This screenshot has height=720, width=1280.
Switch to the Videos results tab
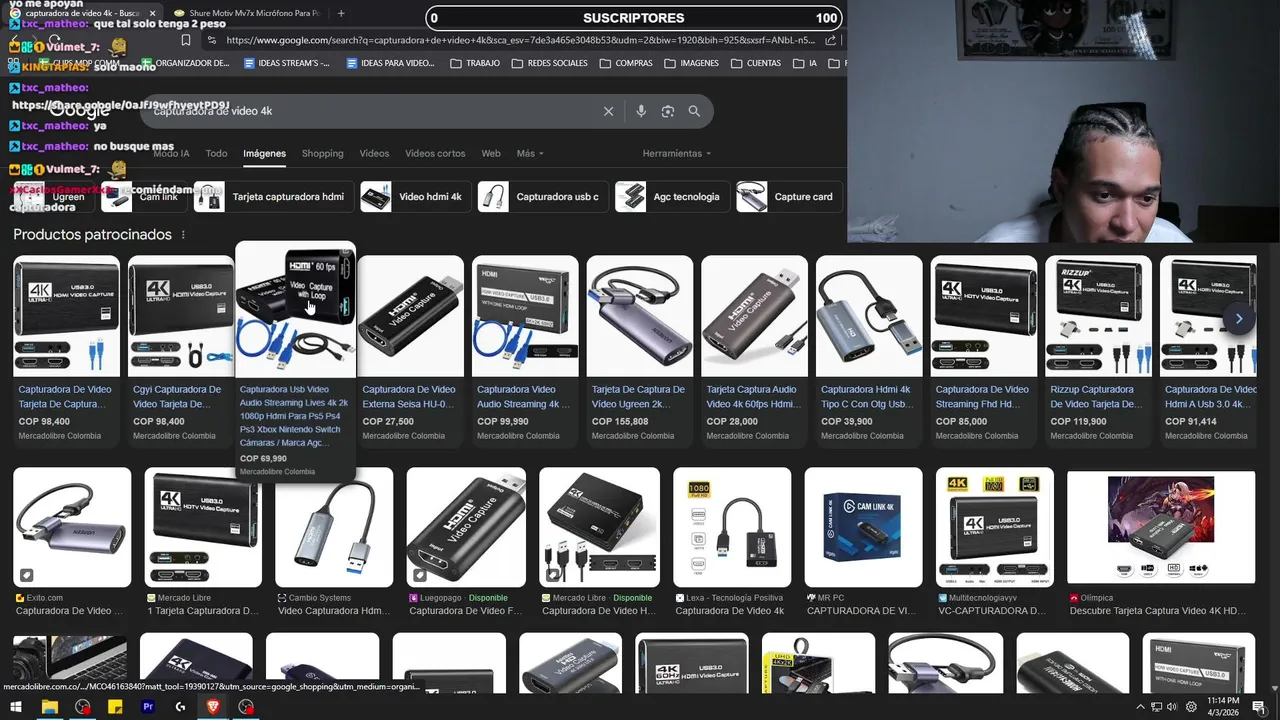pos(374,154)
